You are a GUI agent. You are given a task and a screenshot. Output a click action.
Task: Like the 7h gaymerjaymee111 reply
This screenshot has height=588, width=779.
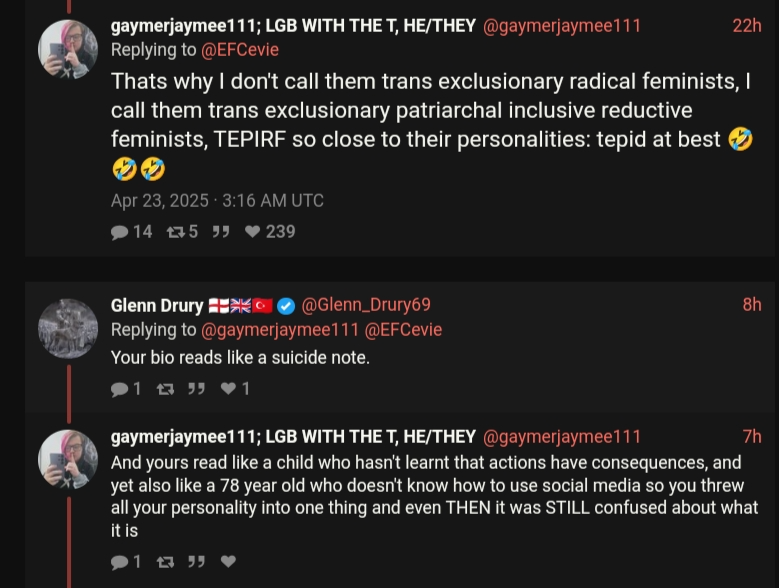(228, 562)
